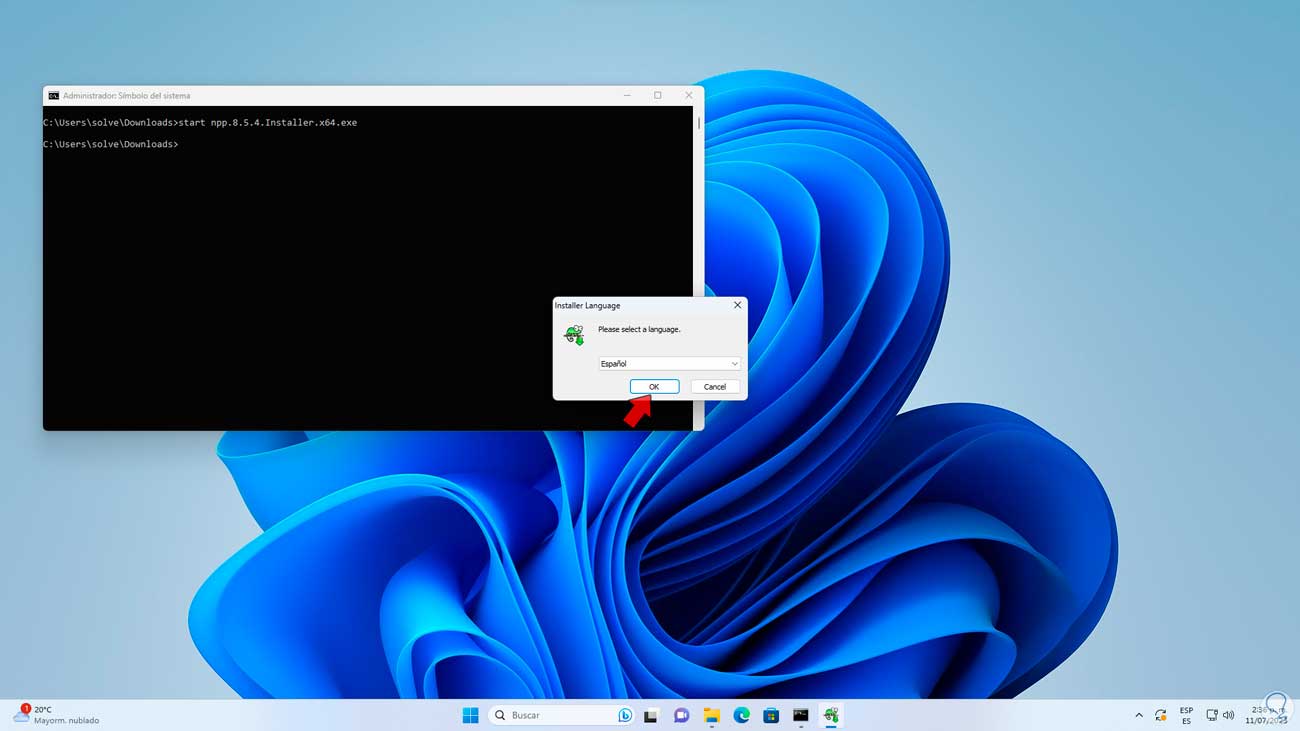Click the "Please select a language." text
The image size is (1300, 731).
[639, 329]
